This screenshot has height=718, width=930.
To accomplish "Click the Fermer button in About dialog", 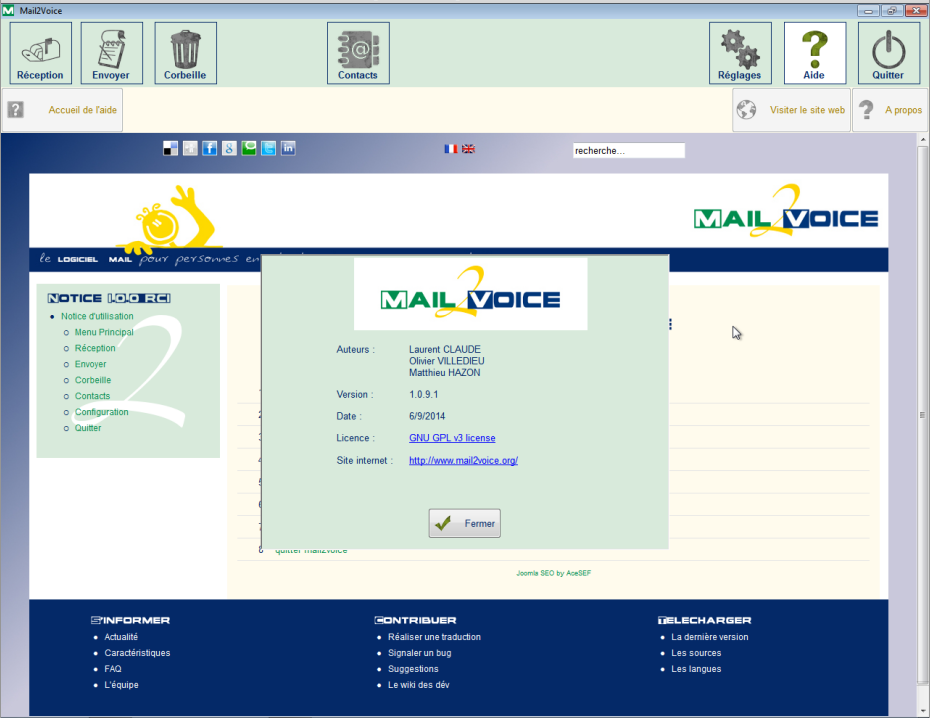I will (464, 524).
